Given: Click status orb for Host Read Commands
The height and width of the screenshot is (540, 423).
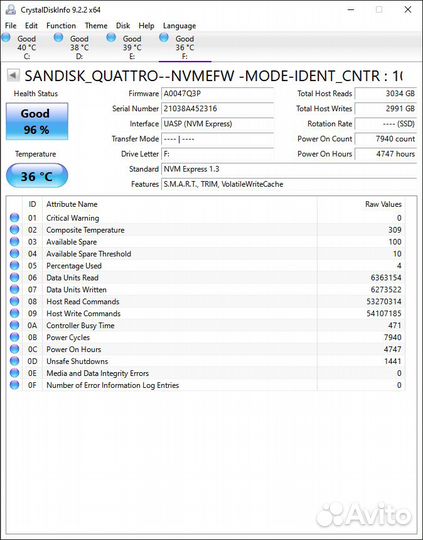Looking at the screenshot, I should click(14, 301).
